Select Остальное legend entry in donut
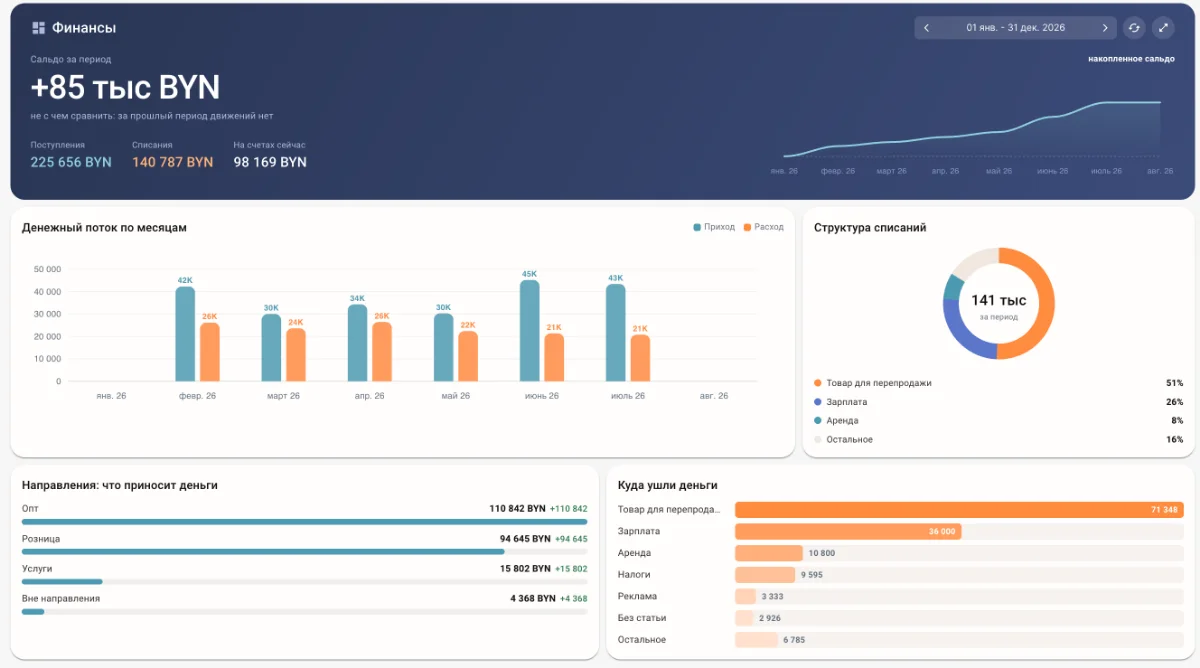The image size is (1200, 668). (x=999, y=440)
